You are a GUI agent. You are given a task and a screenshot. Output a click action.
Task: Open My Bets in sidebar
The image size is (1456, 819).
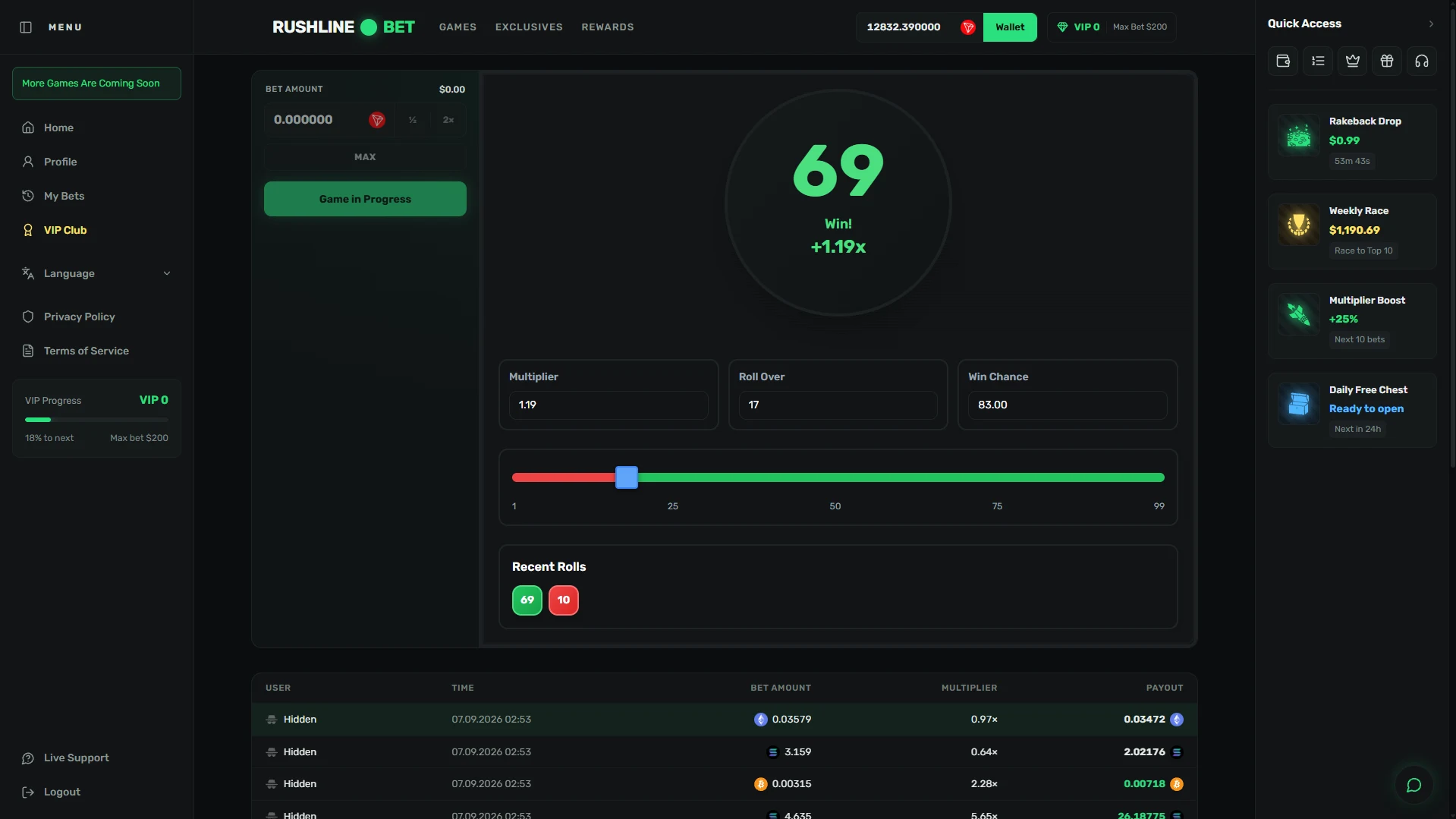point(96,196)
